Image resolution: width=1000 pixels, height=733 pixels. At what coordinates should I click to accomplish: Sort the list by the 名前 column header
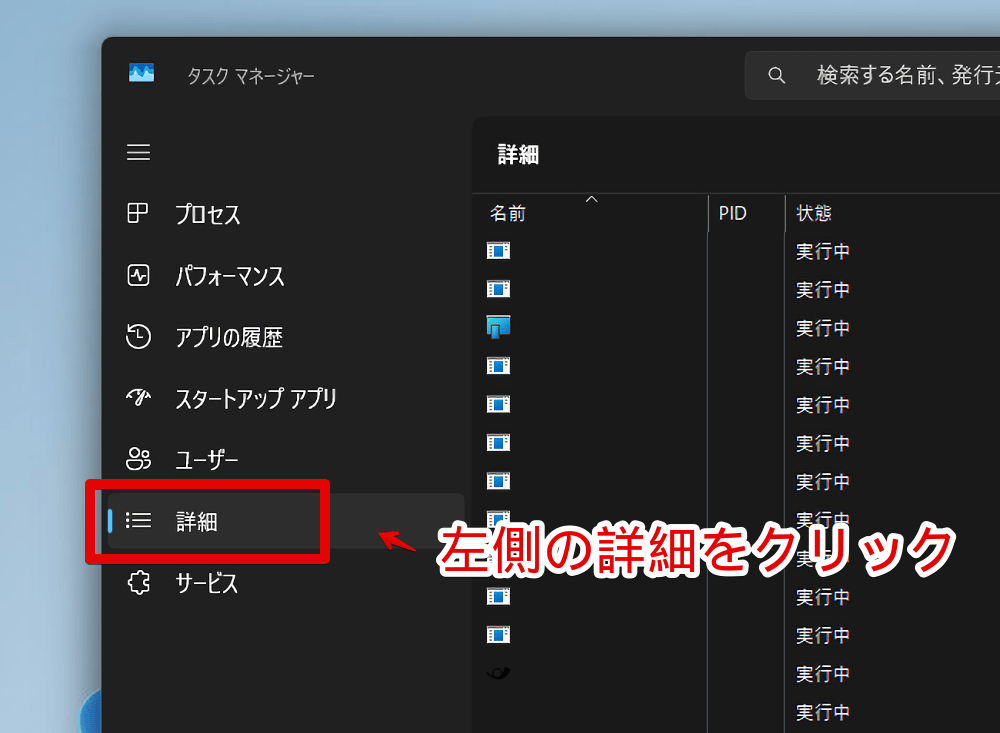coord(508,214)
